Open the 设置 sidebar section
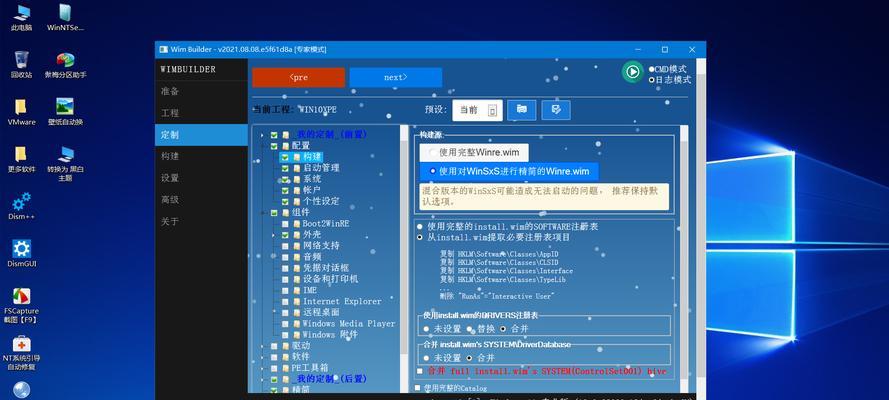This screenshot has width=889, height=400. coord(201,178)
